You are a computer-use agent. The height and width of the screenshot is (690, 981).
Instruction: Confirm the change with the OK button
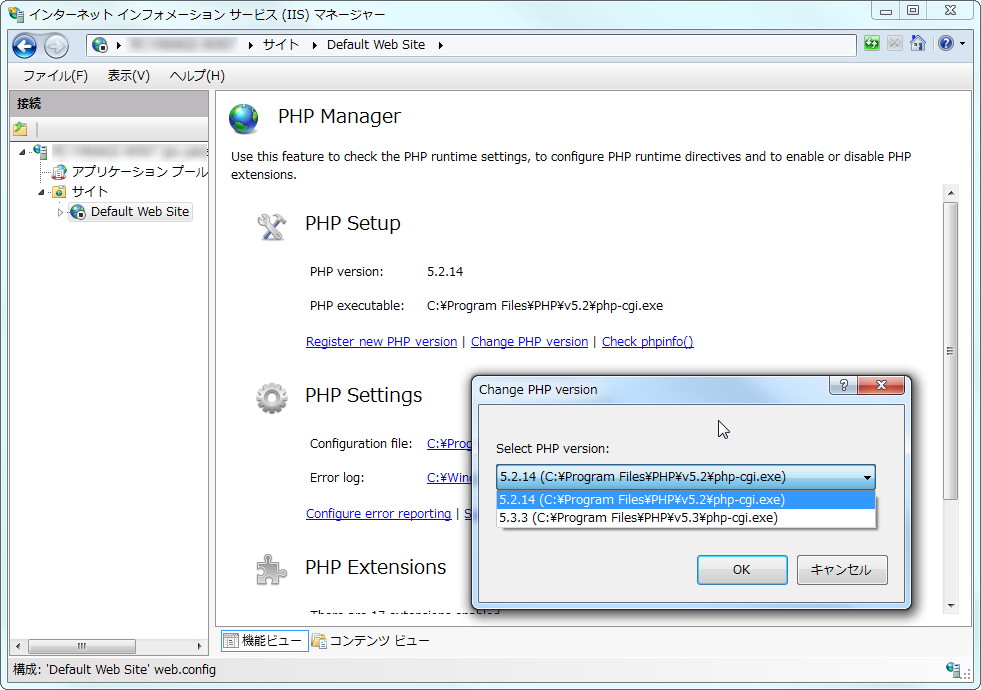click(x=742, y=569)
